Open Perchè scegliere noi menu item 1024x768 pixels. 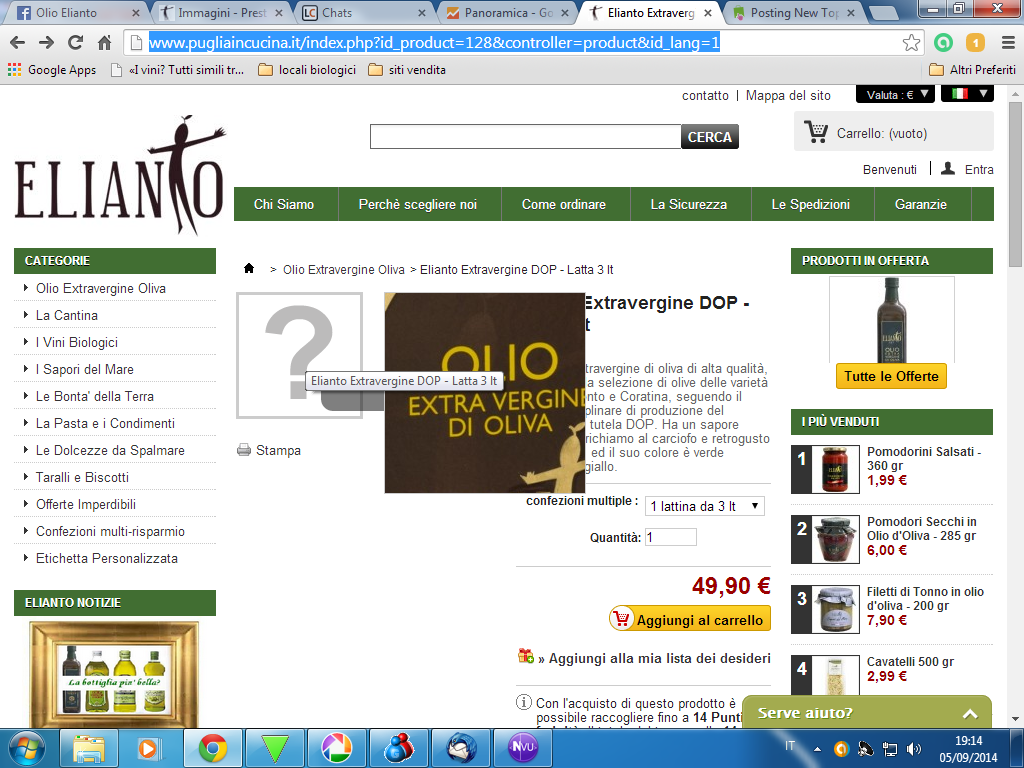coord(418,204)
